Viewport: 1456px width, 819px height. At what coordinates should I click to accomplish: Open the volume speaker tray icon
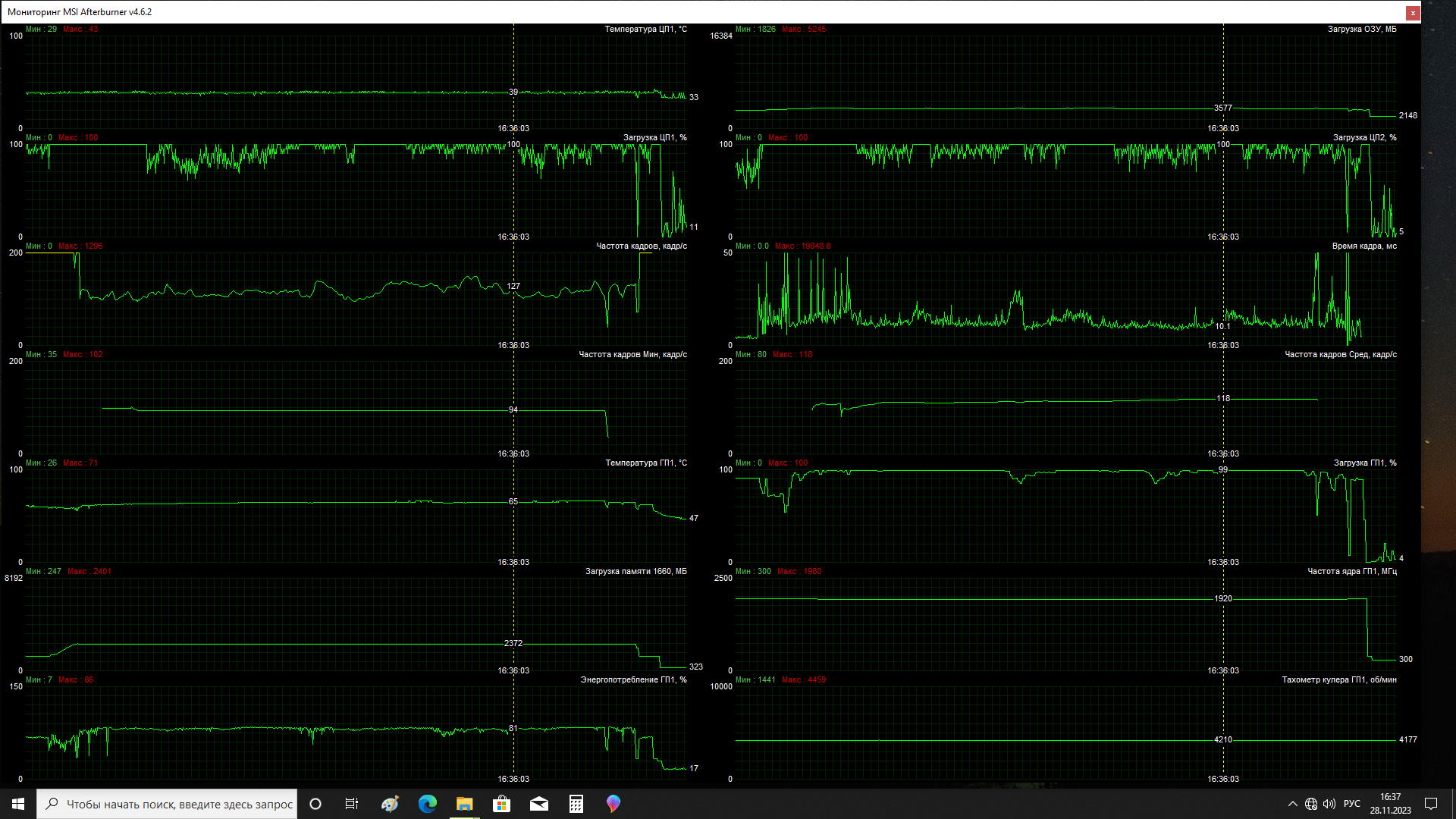1329,804
